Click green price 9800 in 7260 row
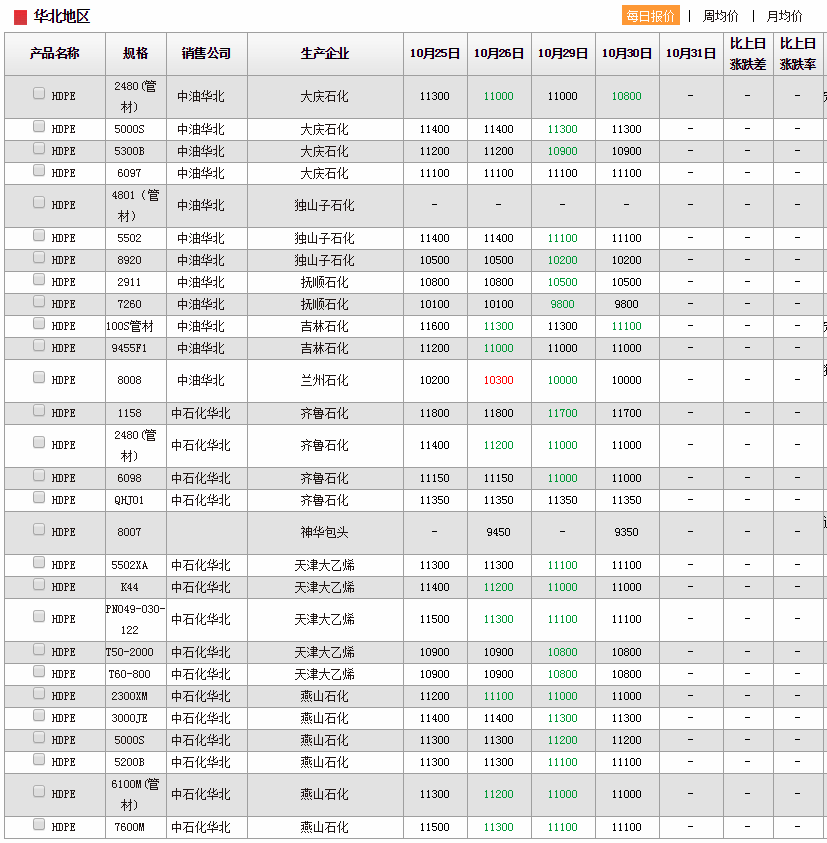 [x=562, y=304]
